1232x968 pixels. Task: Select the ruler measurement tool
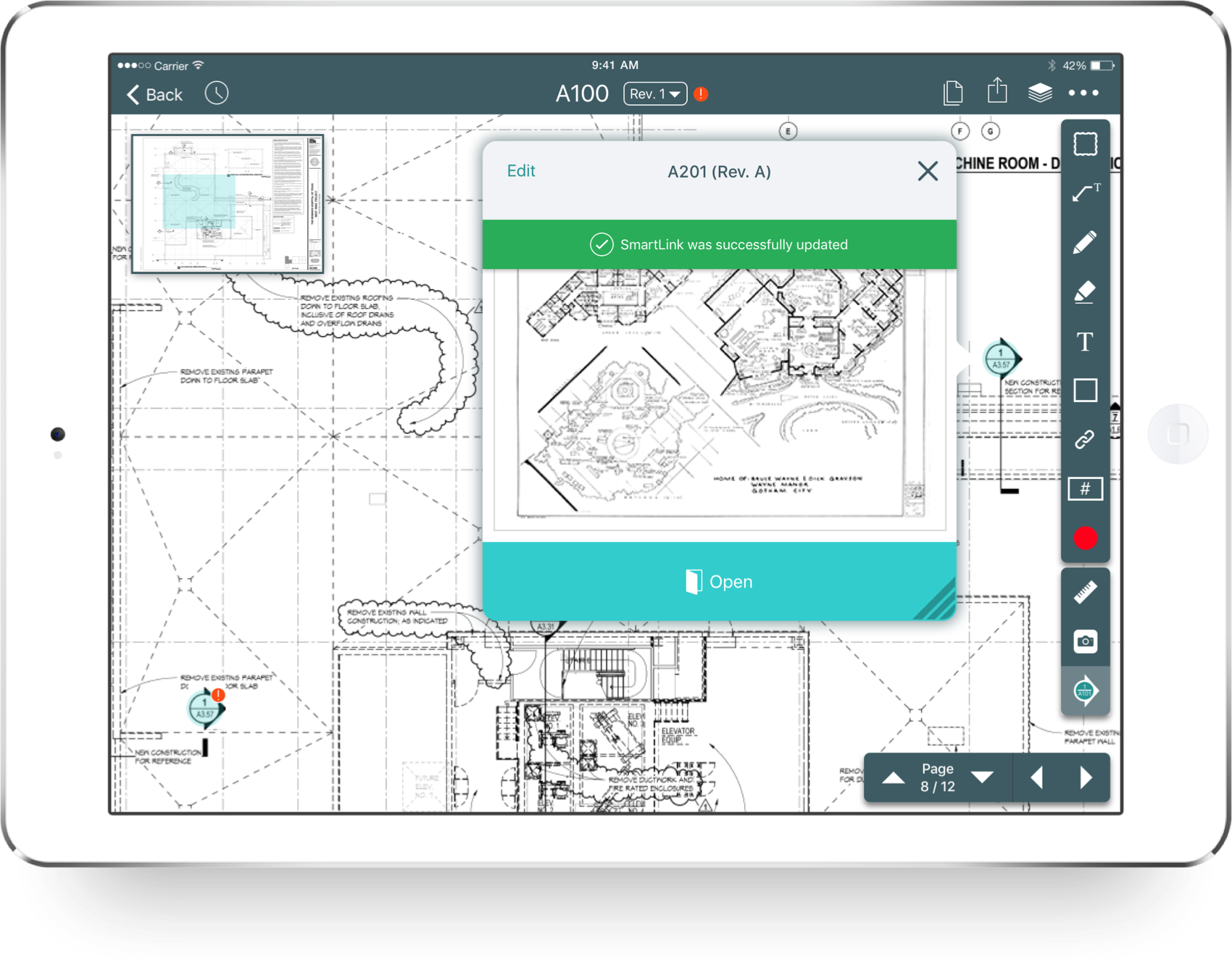(1085, 593)
